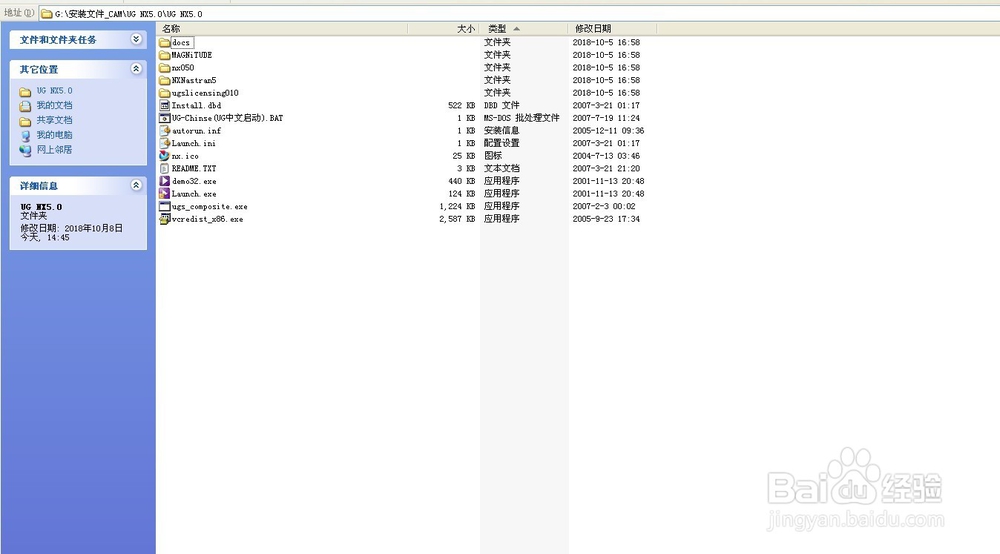The height and width of the screenshot is (554, 1000).
Task: Select the MAGNiTUDE folder icon
Action: pos(165,55)
